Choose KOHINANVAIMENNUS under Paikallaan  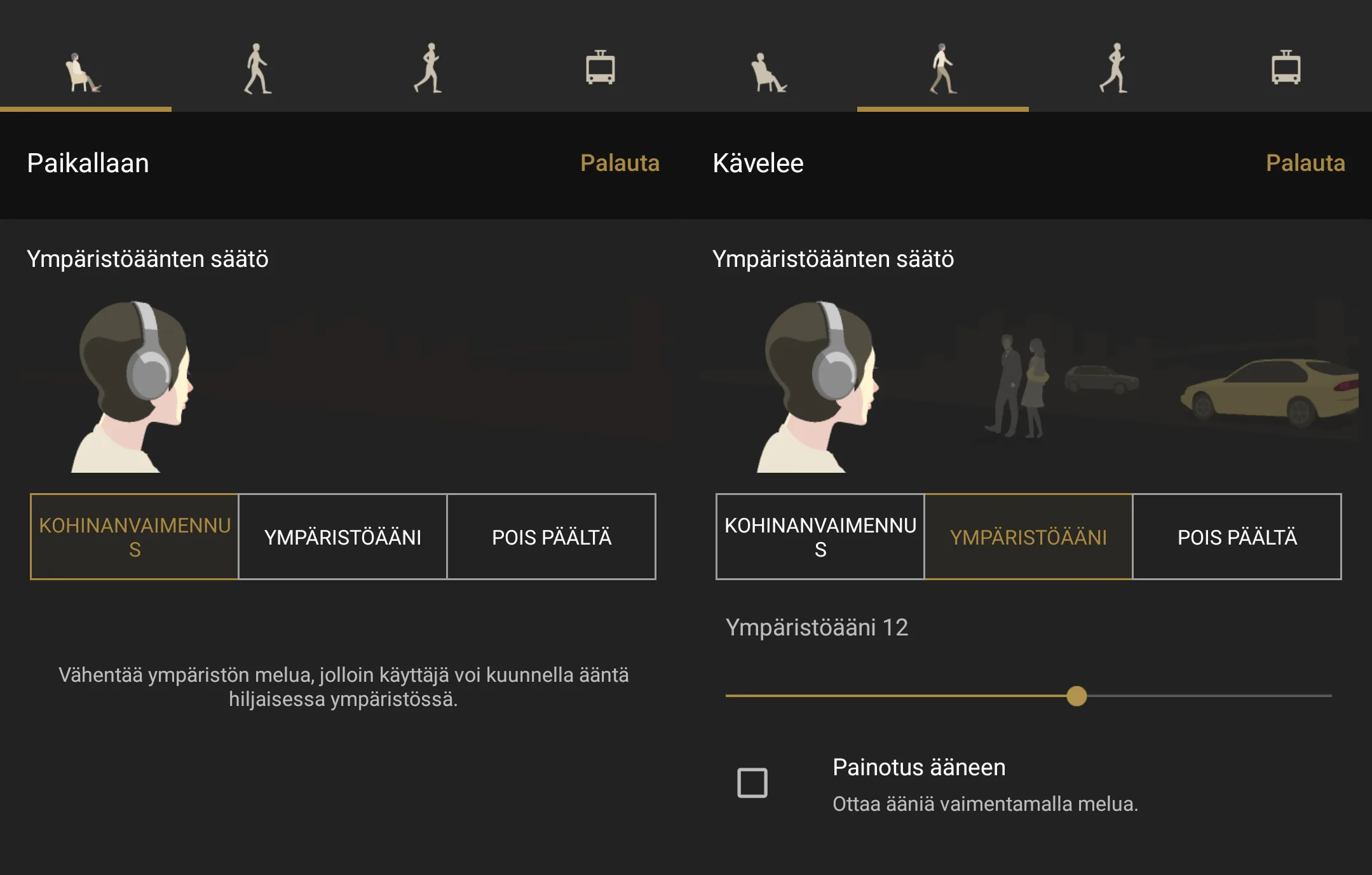[x=134, y=536]
